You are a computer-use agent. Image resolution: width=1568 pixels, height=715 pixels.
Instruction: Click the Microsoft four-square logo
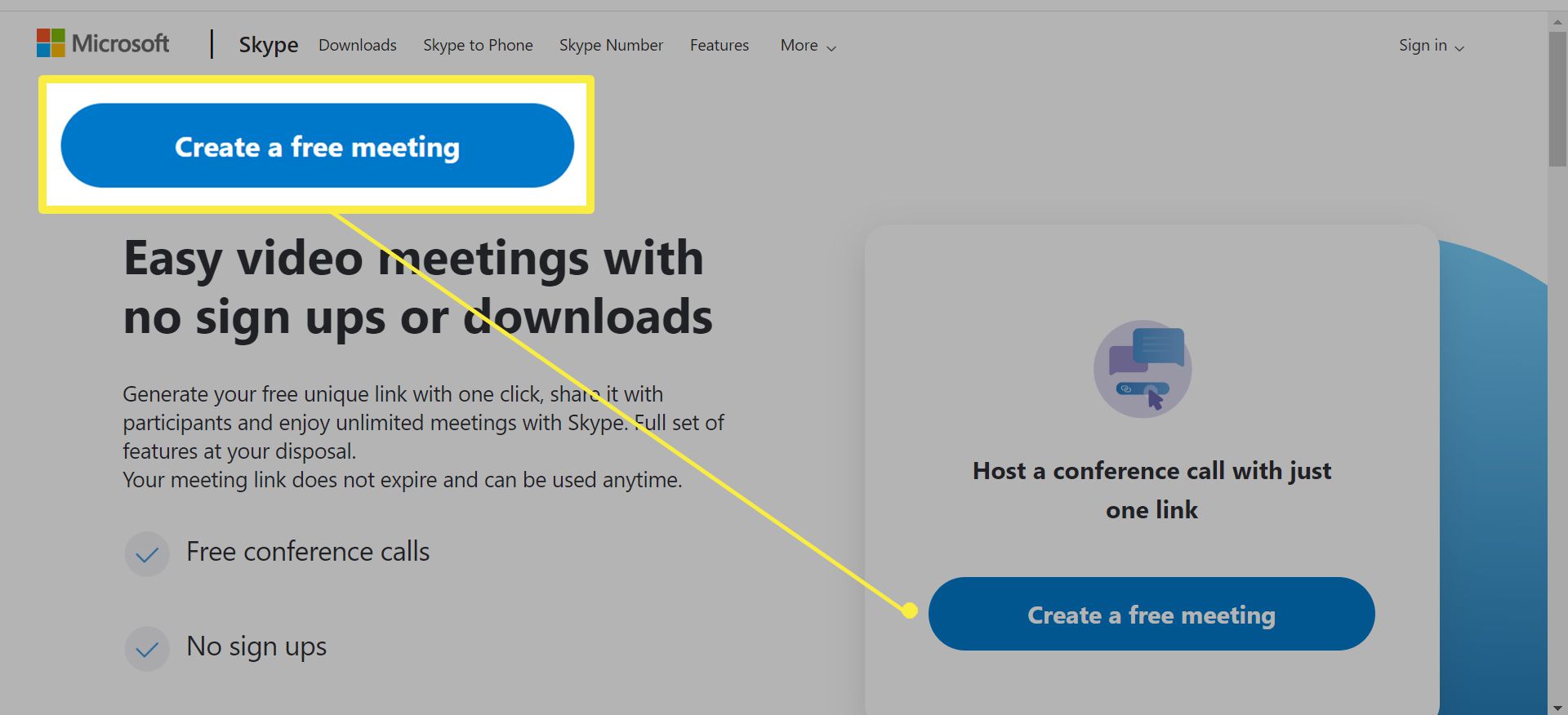(x=50, y=43)
